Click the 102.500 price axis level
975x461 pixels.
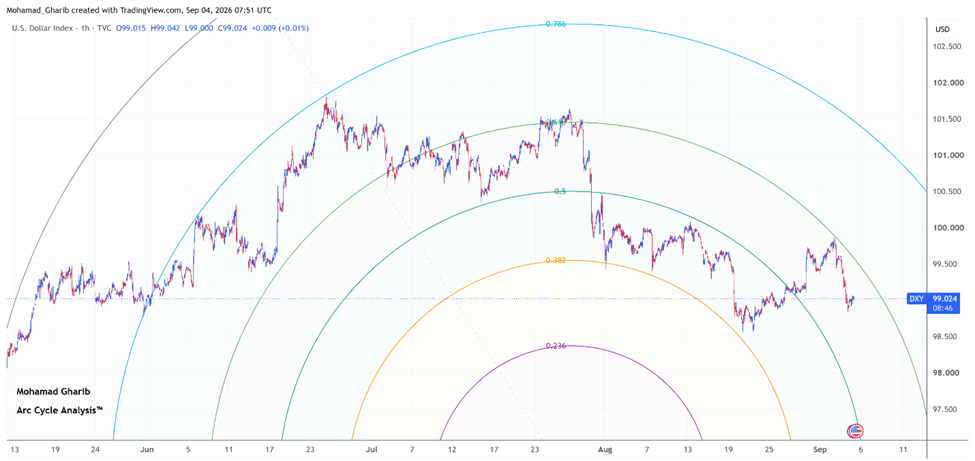point(946,47)
